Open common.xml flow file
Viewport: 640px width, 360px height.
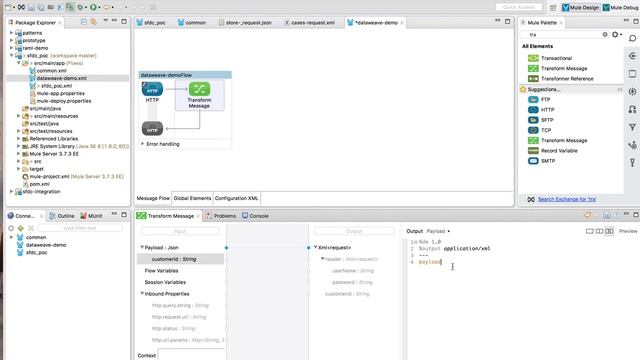(x=48, y=71)
